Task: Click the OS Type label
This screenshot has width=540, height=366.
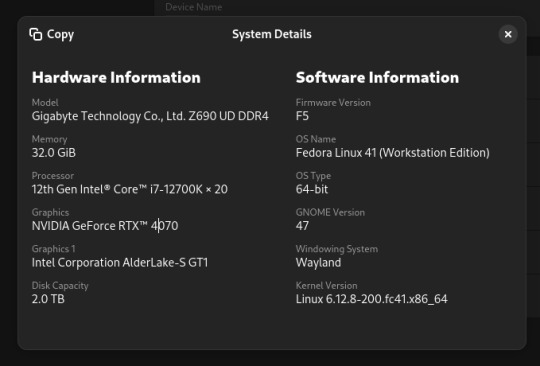Action: (x=313, y=176)
